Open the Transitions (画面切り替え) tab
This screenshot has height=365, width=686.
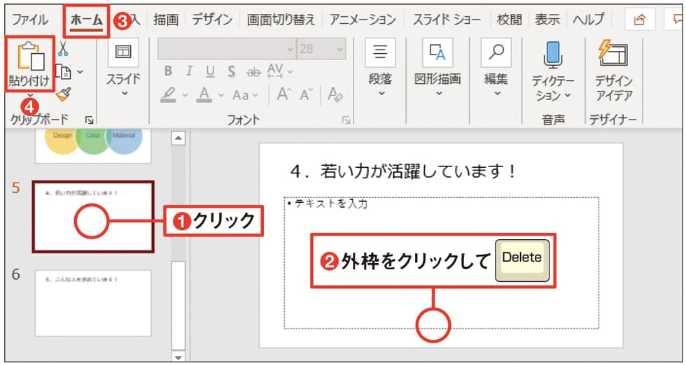(x=281, y=20)
